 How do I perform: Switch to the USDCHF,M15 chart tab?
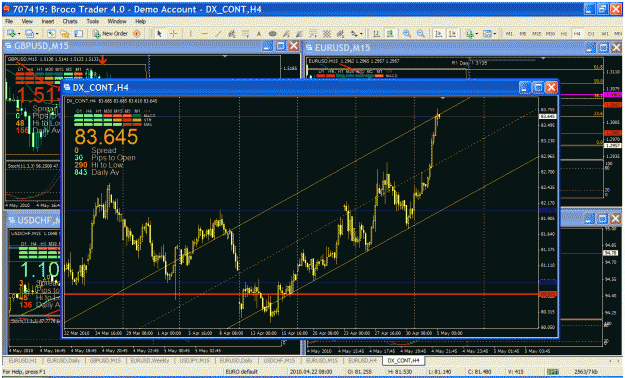279,361
